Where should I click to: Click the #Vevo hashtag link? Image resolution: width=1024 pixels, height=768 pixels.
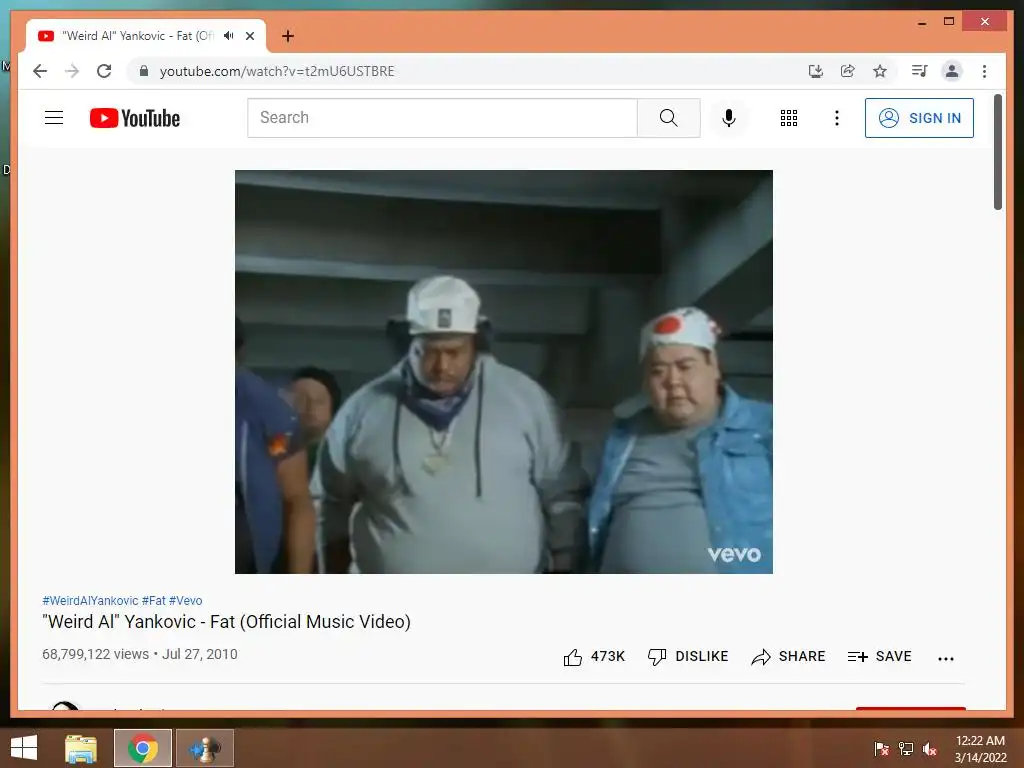(x=185, y=600)
